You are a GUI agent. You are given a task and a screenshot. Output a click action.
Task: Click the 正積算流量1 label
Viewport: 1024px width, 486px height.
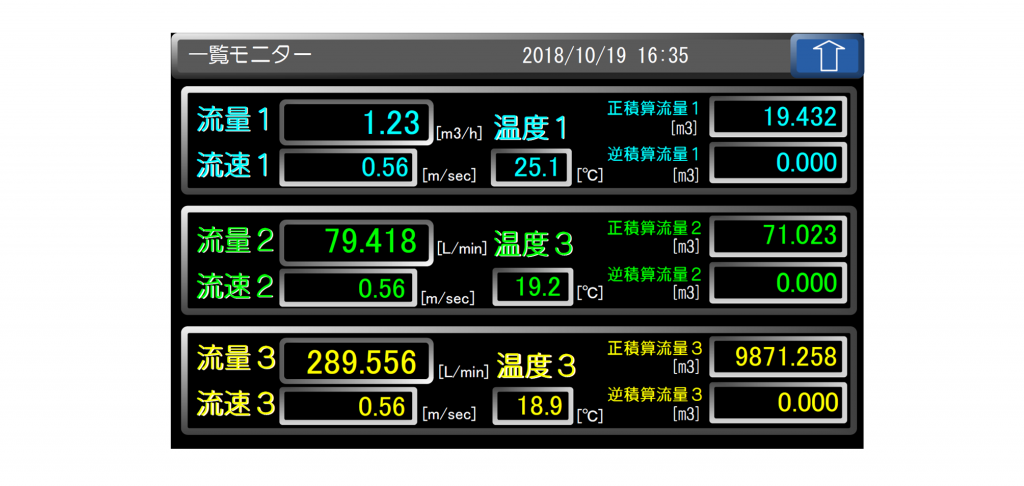(x=654, y=108)
